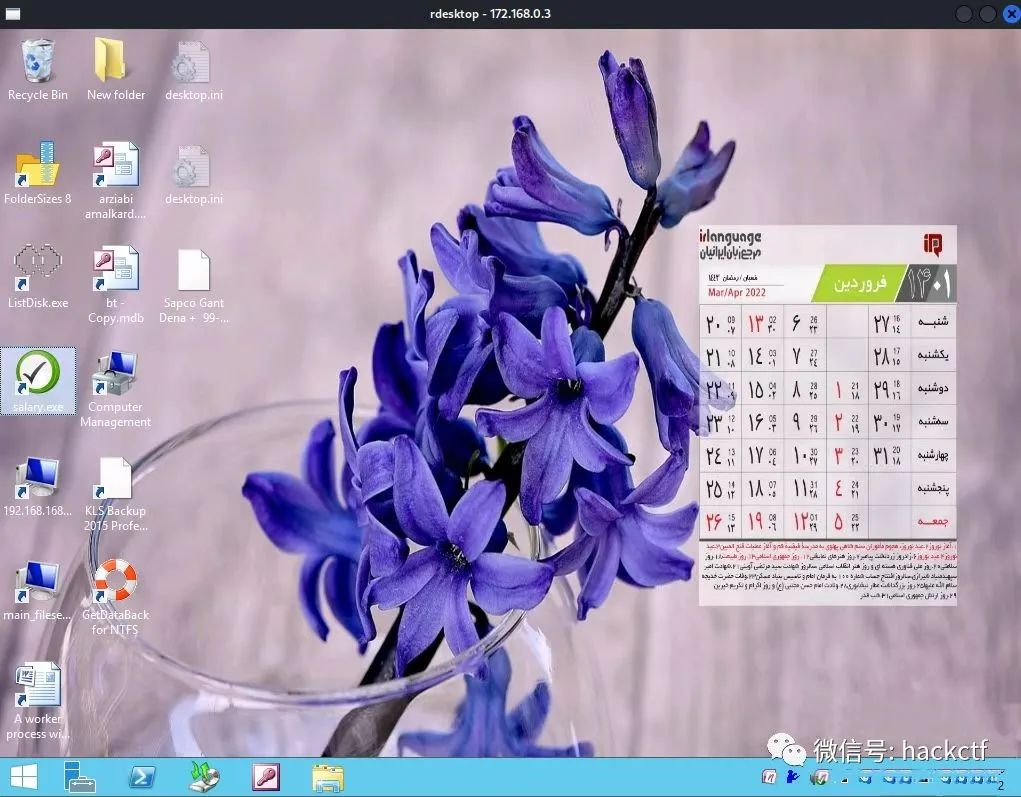Select the 'A worker process' document shortcut

38,702
